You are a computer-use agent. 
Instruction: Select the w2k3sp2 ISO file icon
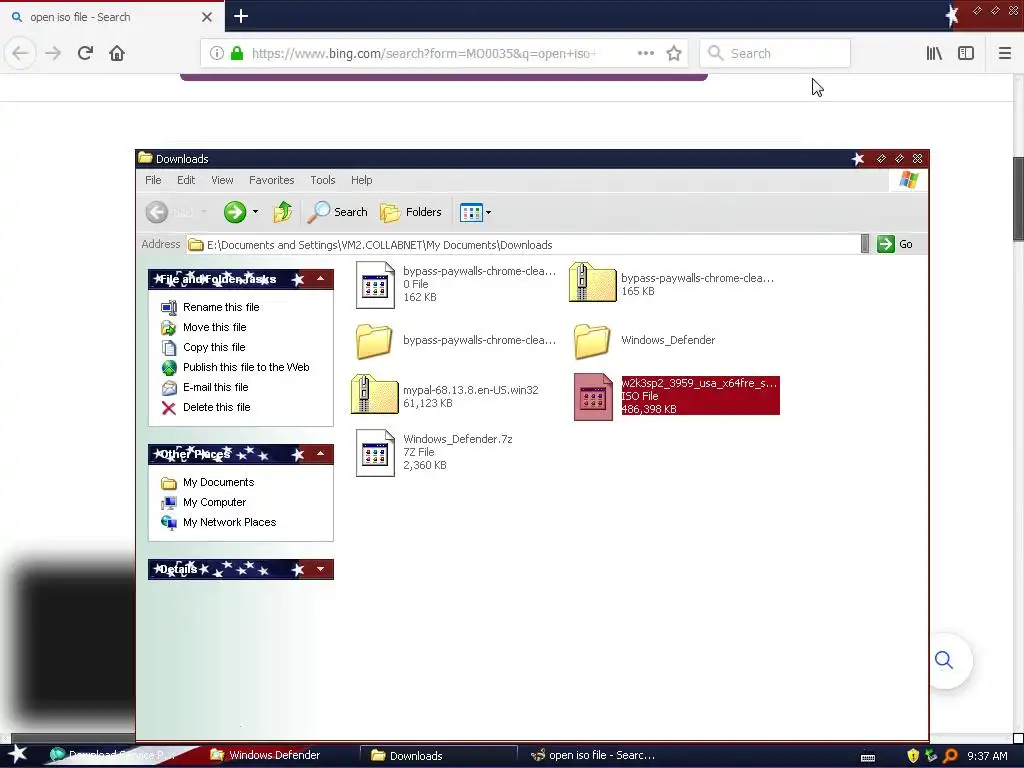[x=593, y=396]
